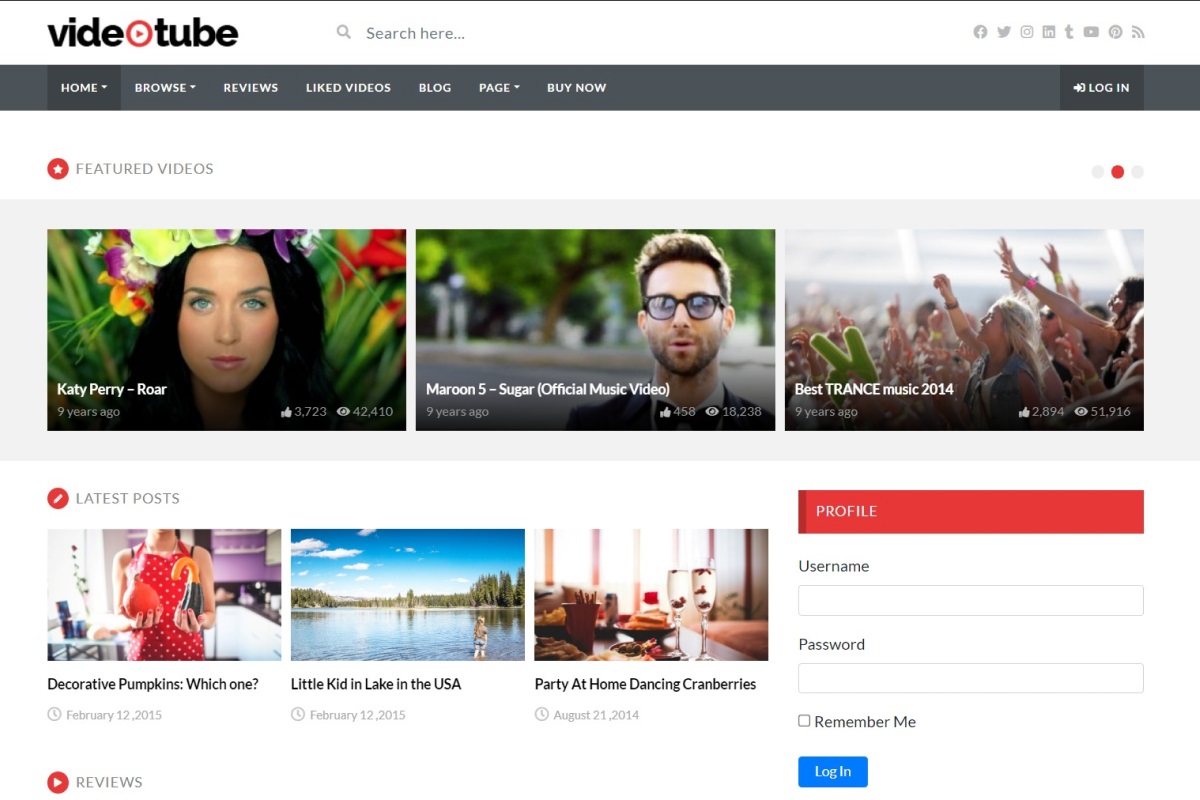Expand the Home dropdown menu
Image resolution: width=1200 pixels, height=800 pixels.
tap(84, 88)
